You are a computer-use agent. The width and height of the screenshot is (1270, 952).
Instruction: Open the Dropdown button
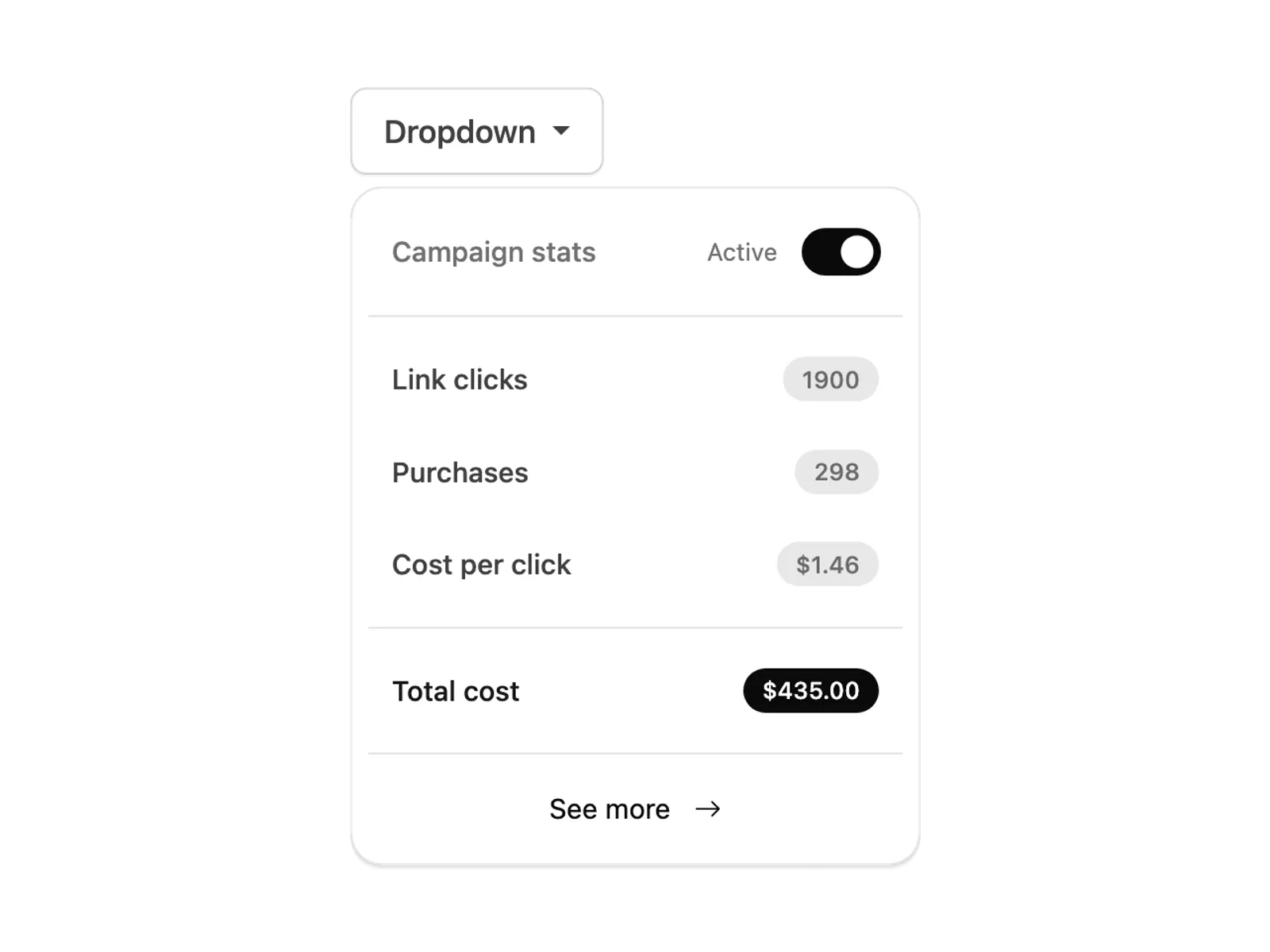[477, 131]
